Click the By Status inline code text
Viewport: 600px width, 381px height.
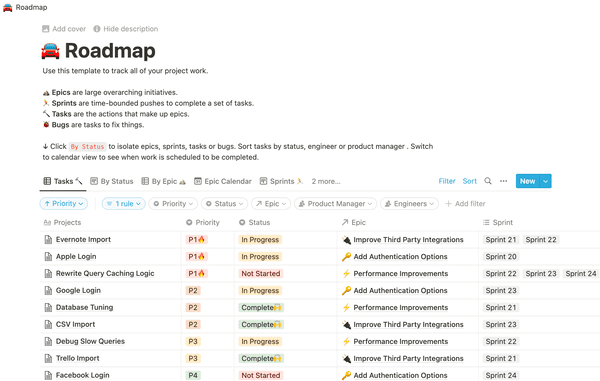tap(87, 147)
